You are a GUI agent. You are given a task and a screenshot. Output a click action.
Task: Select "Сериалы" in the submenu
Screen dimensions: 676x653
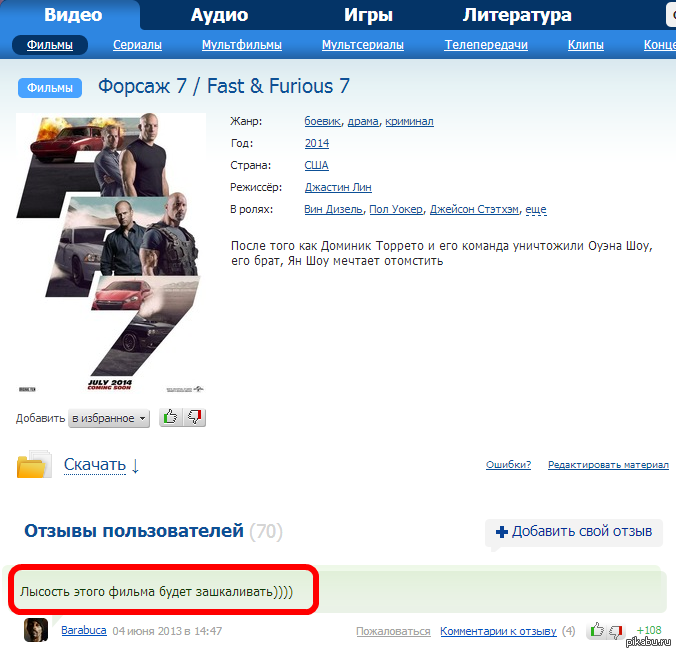pyautogui.click(x=137, y=45)
